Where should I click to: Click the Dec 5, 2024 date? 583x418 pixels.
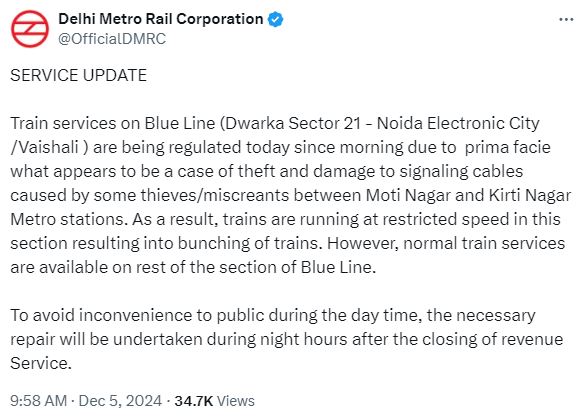point(120,401)
